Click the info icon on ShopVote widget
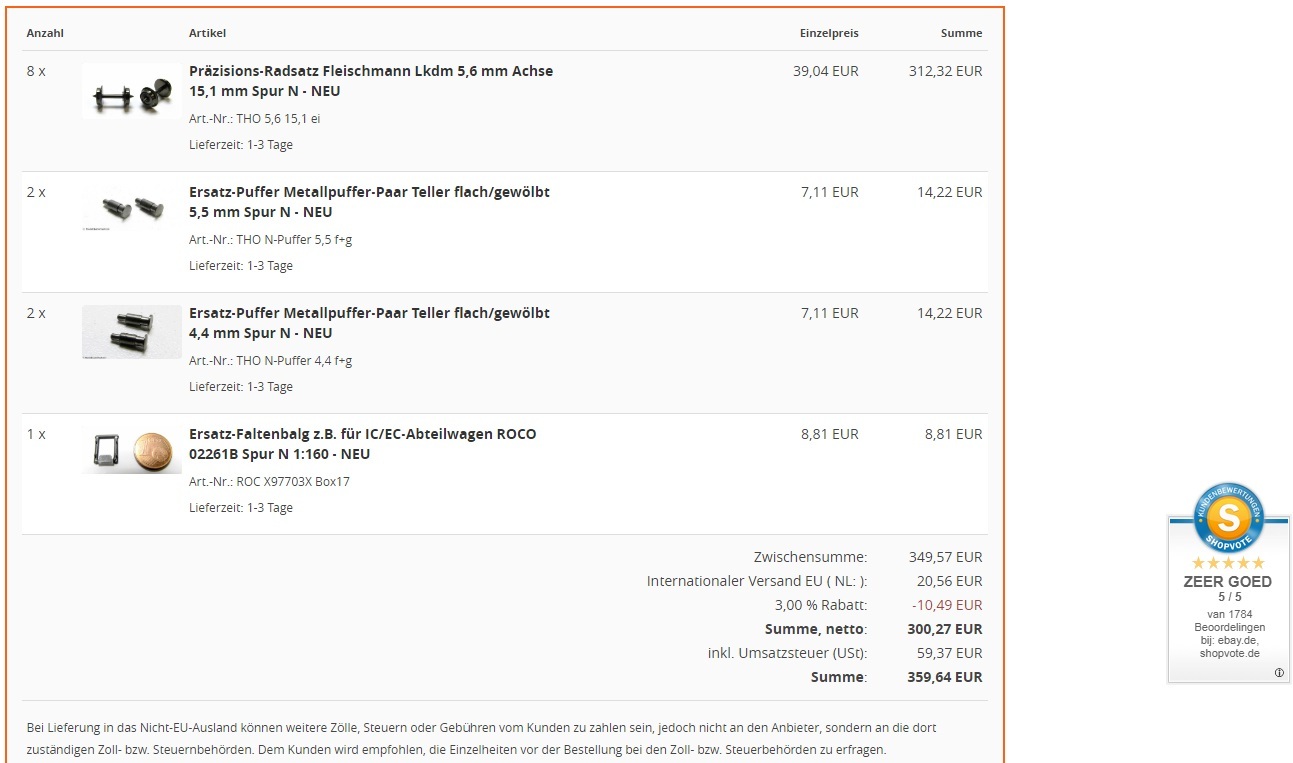The width and height of the screenshot is (1293, 763). 1279,673
